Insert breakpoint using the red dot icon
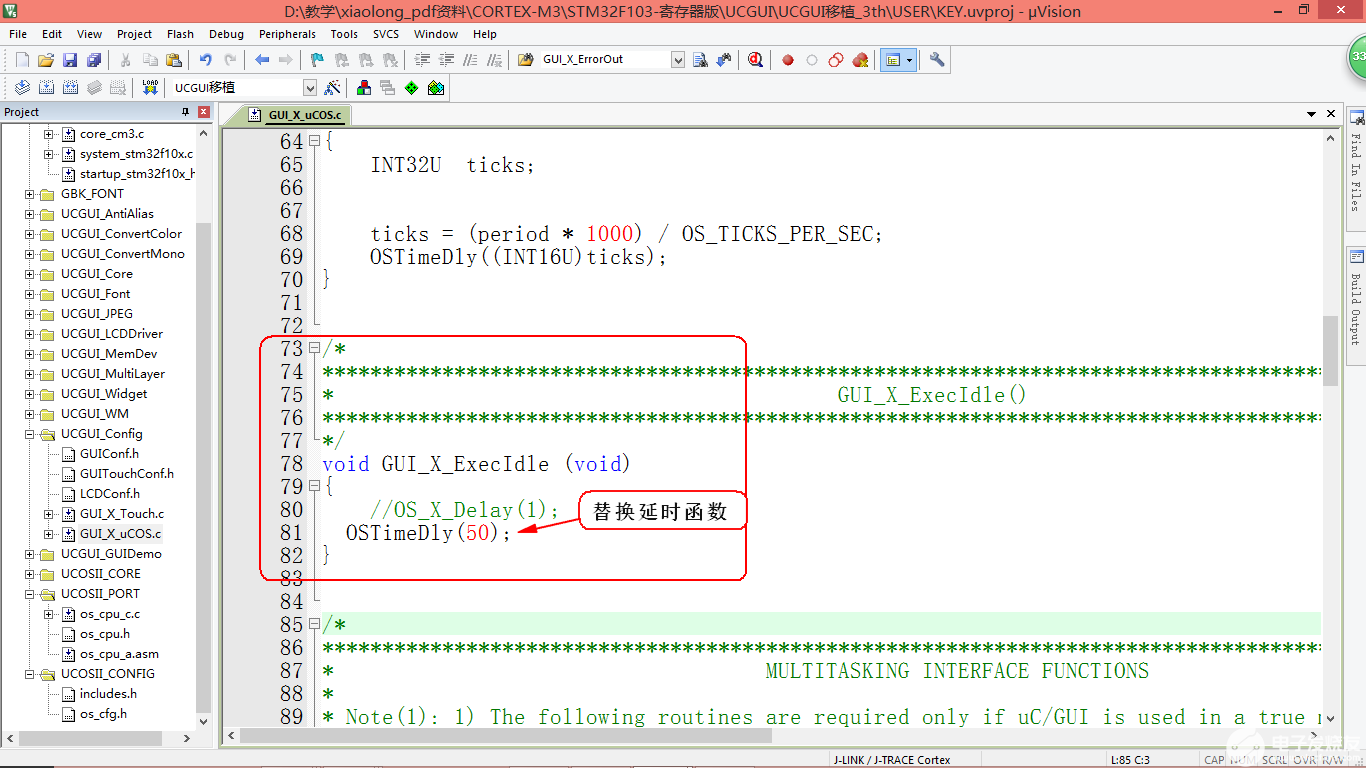The image size is (1366, 768). pos(788,60)
